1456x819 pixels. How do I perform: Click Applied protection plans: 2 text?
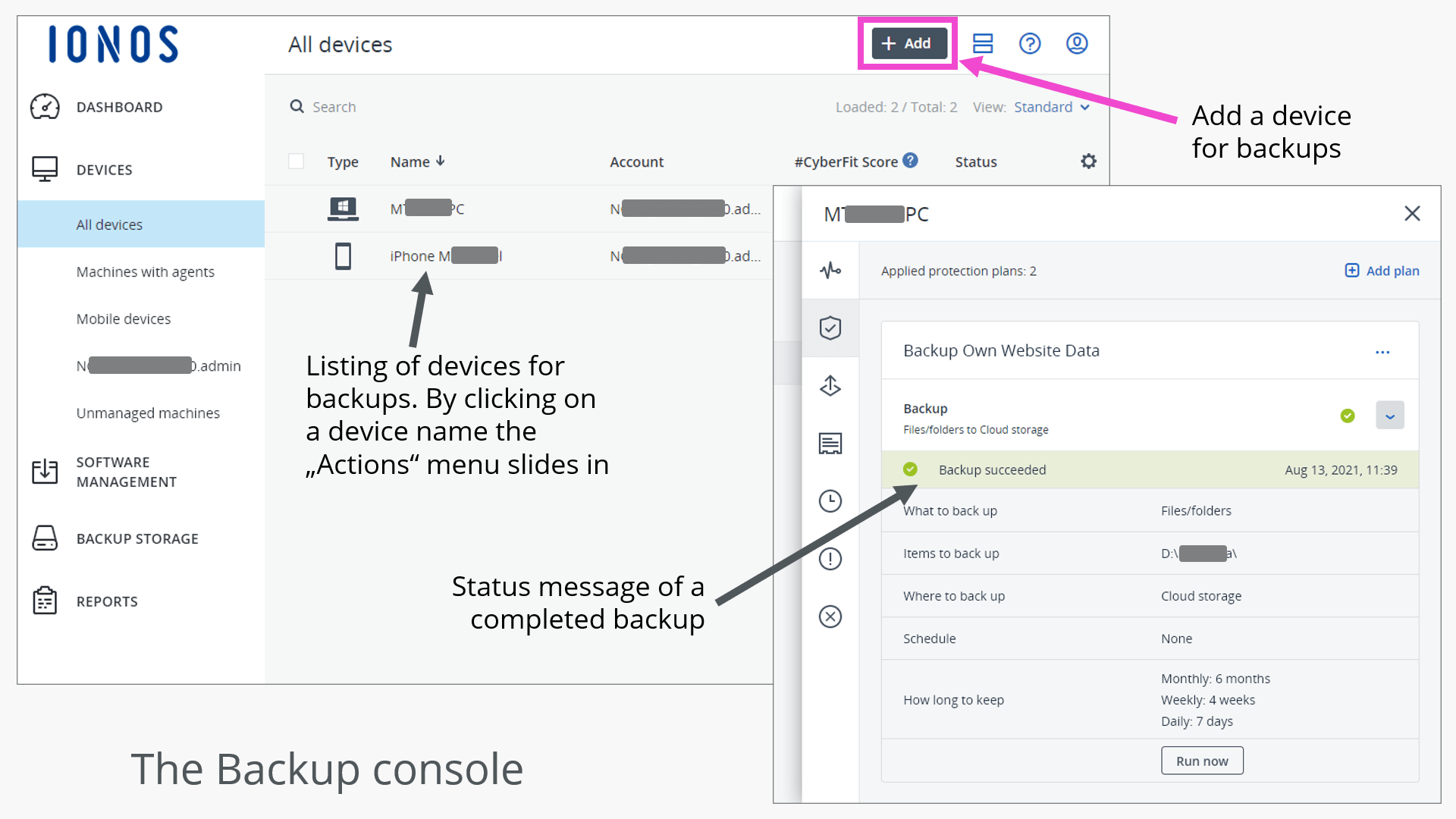959,271
